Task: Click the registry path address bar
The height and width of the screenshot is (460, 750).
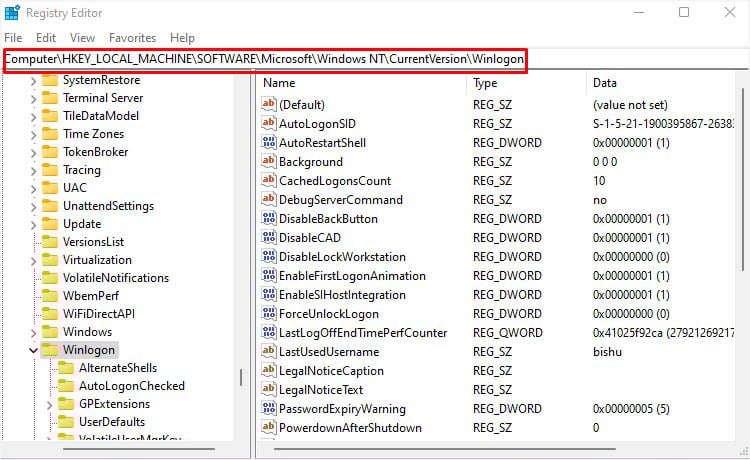Action: (375, 59)
